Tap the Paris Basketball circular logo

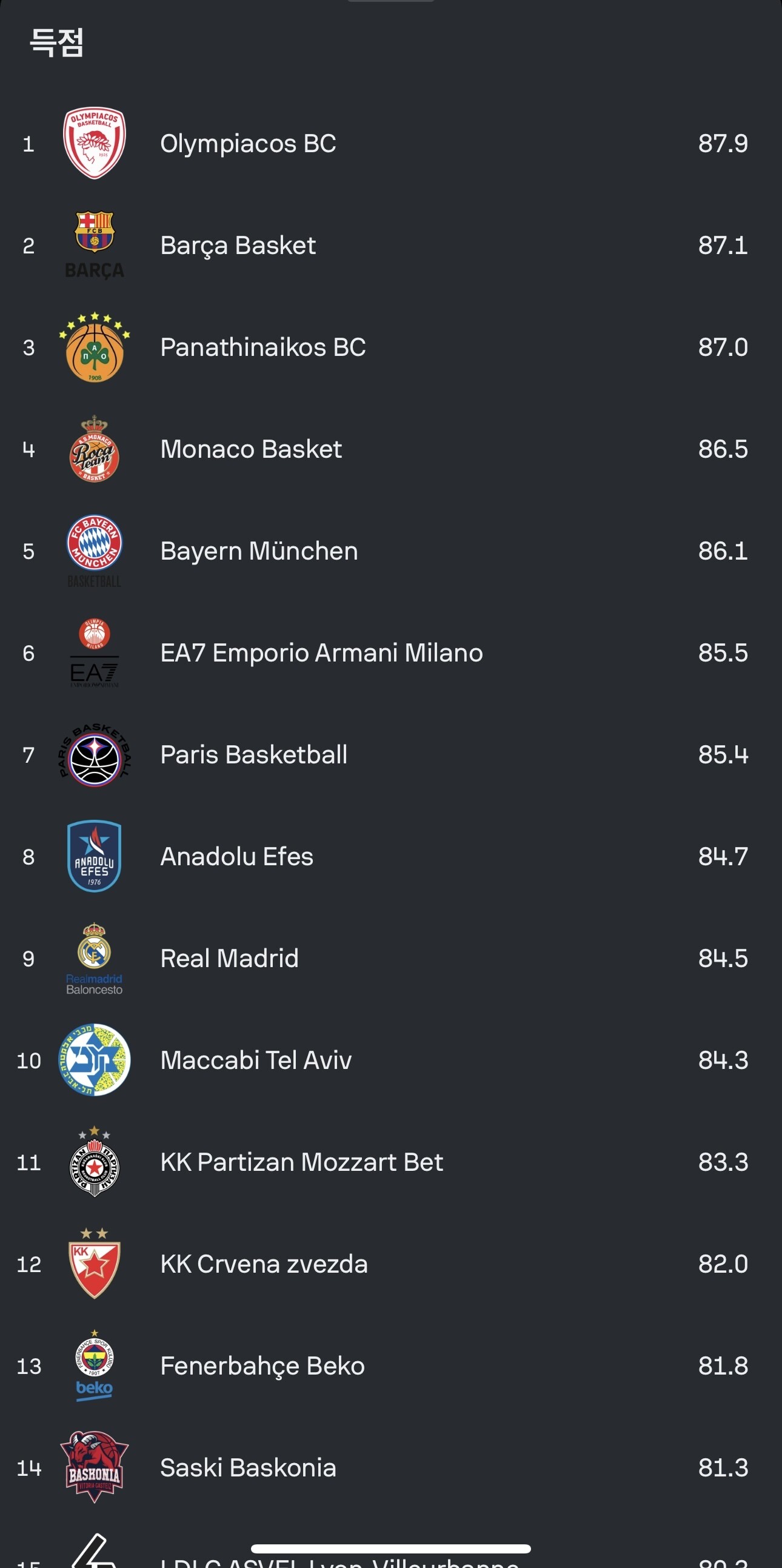[95, 755]
